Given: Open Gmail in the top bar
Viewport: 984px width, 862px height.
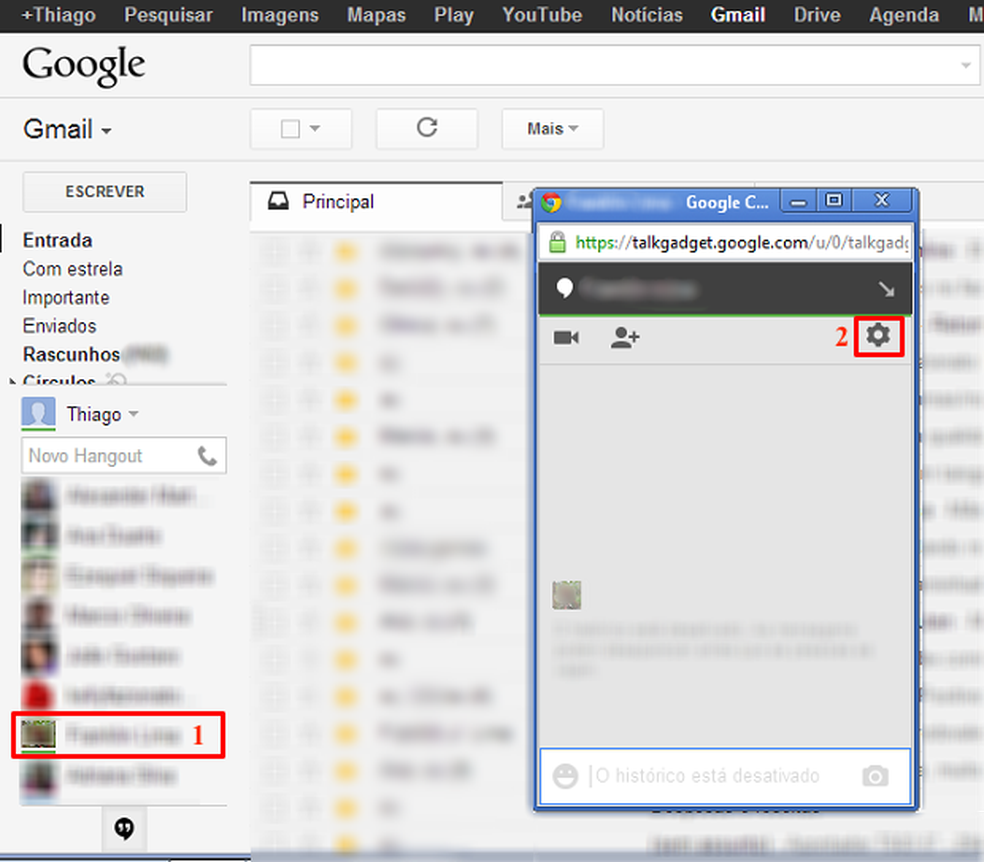Looking at the screenshot, I should tap(738, 15).
